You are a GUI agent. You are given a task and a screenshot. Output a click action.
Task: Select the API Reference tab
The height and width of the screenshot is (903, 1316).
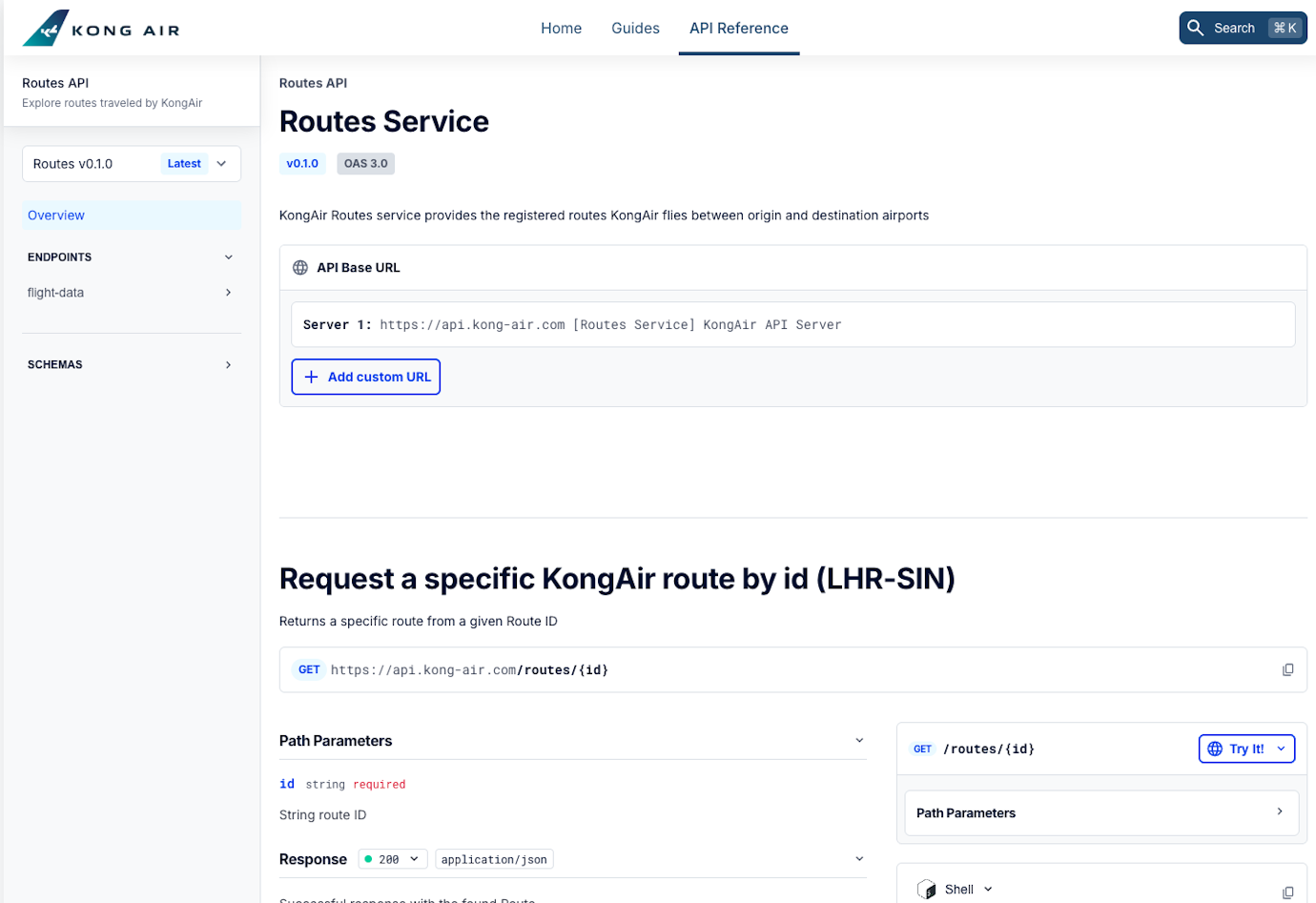(738, 28)
